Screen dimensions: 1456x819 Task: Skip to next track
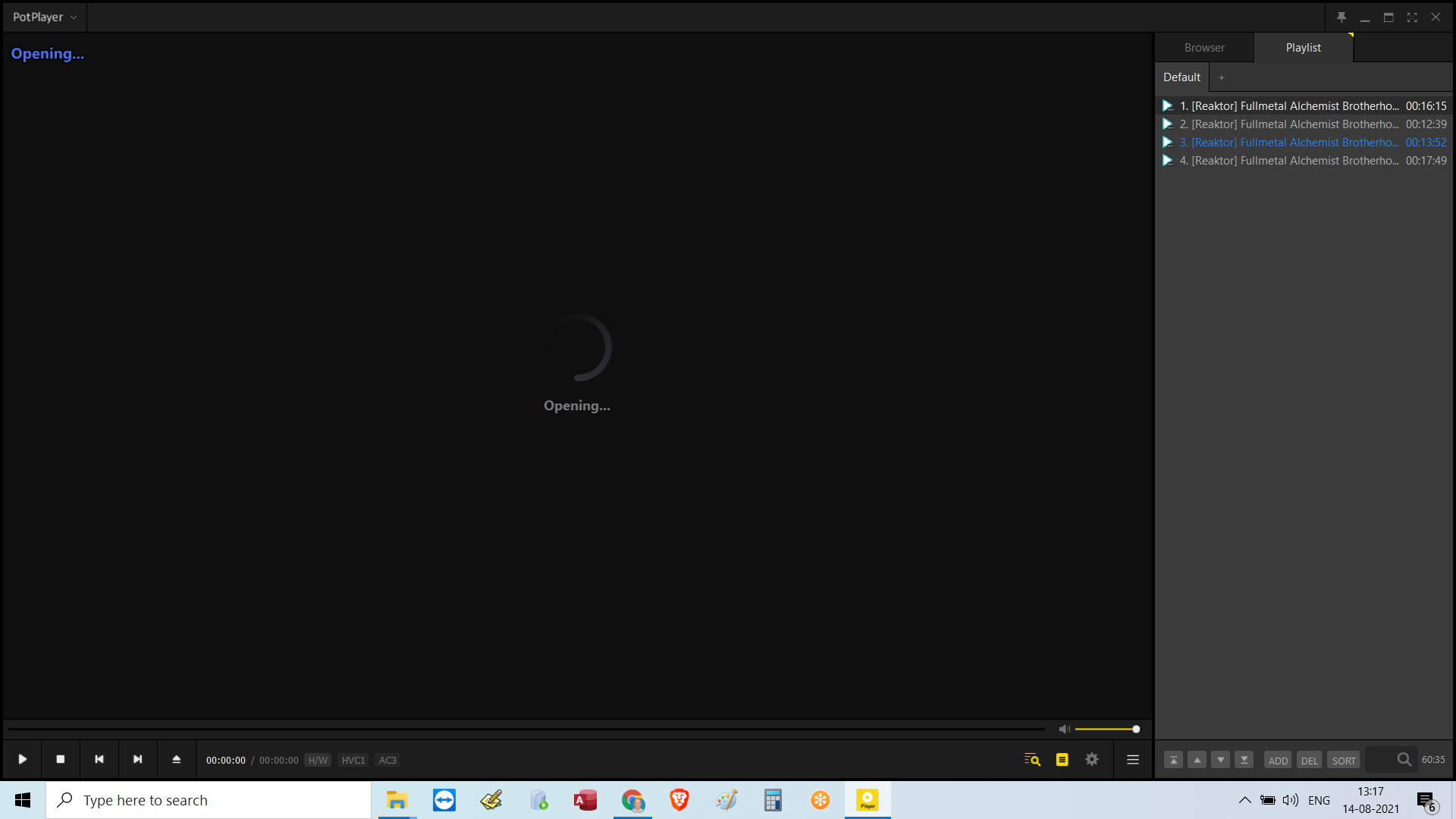tap(138, 759)
